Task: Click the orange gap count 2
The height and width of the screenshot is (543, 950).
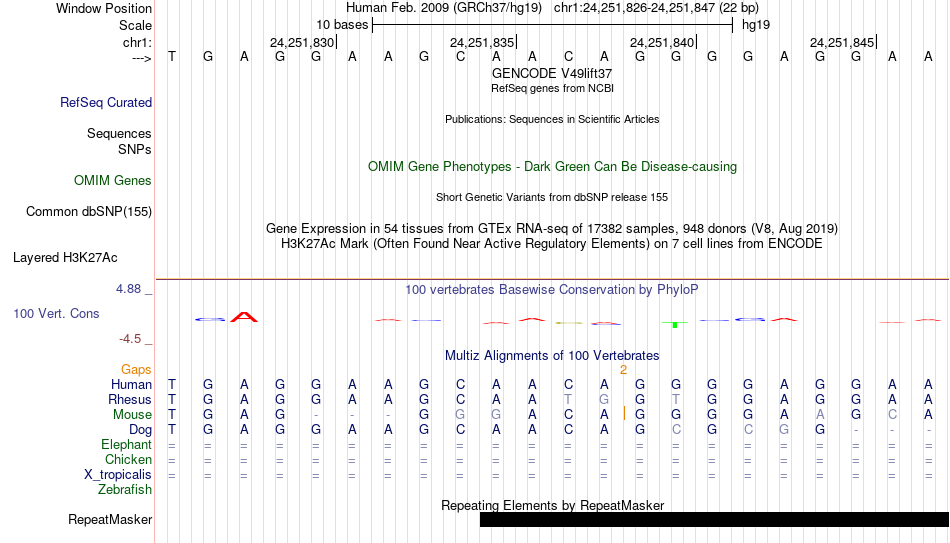Action: 623,370
